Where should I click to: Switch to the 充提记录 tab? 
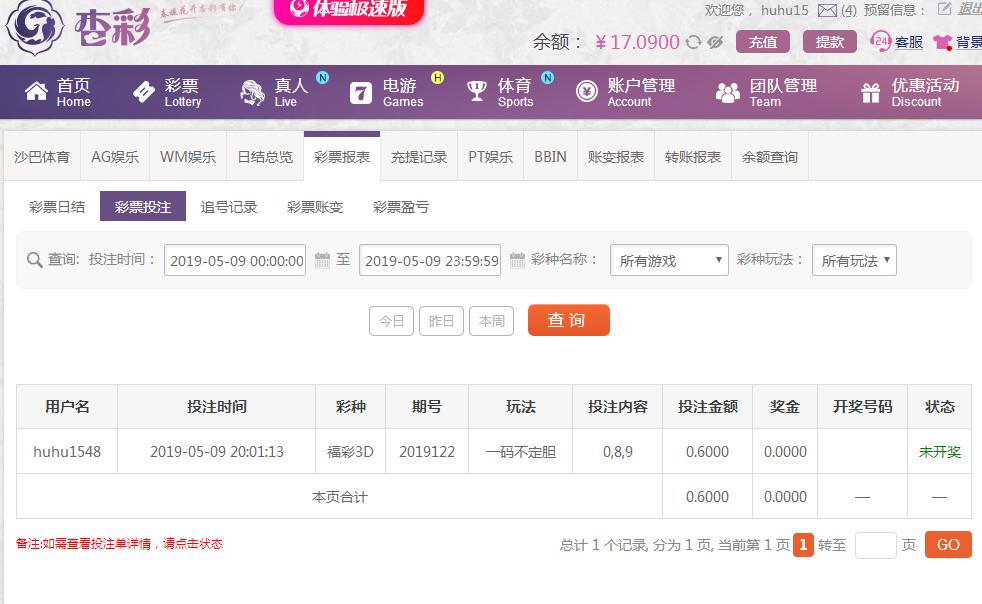(419, 157)
